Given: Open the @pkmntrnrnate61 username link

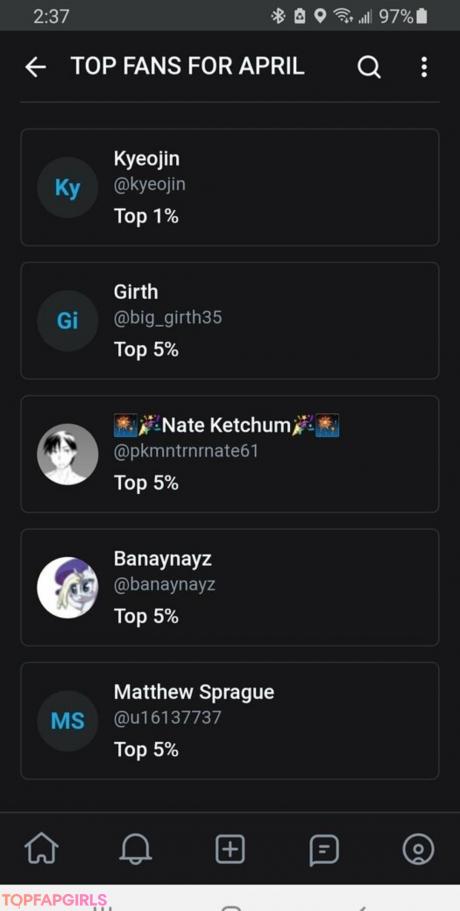Looking at the screenshot, I should tap(186, 451).
